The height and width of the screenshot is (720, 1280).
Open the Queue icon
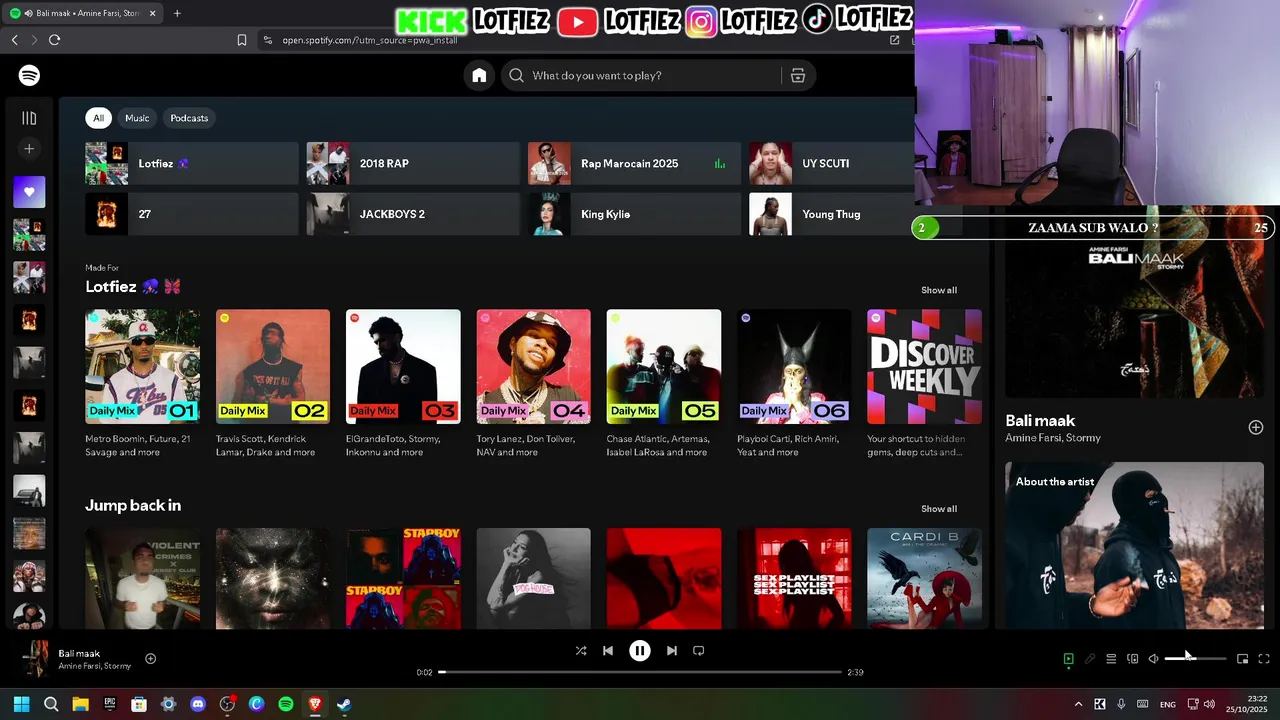pos(1111,659)
